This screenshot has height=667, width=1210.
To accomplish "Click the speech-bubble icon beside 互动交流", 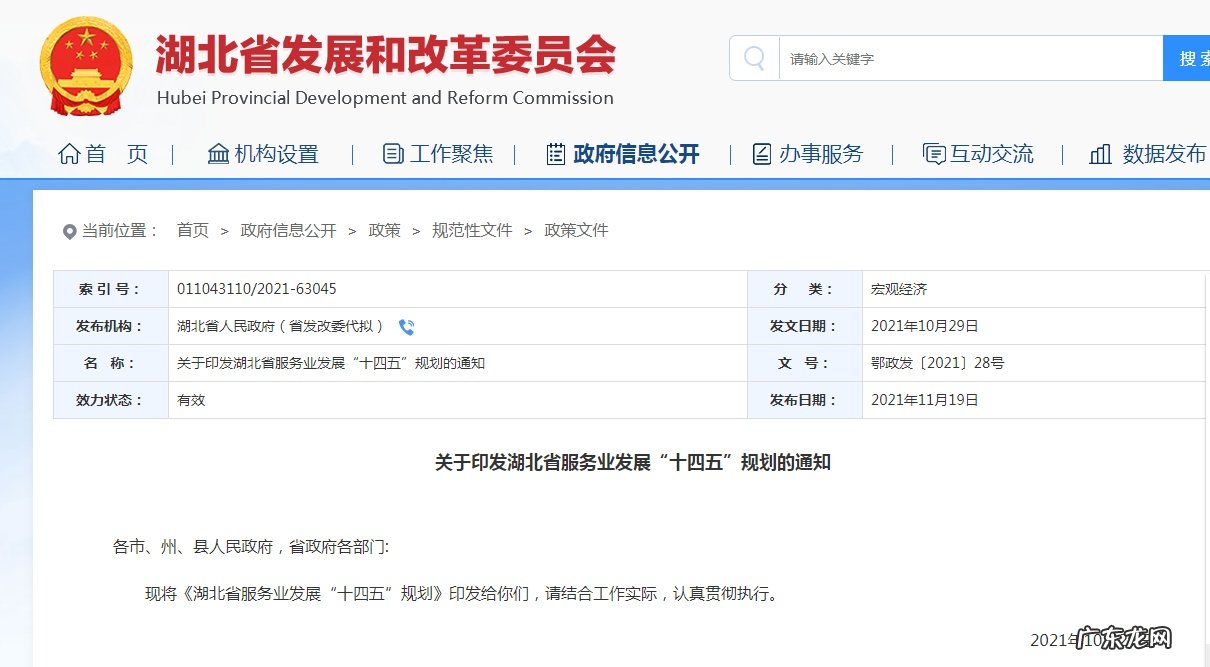I will pos(934,154).
